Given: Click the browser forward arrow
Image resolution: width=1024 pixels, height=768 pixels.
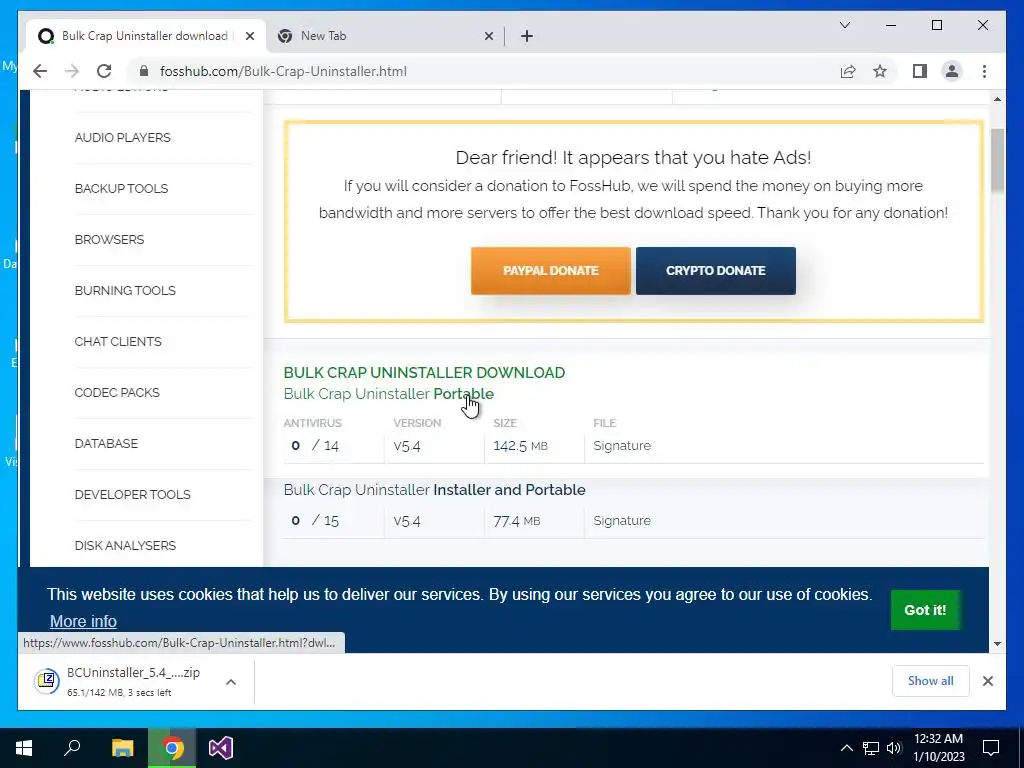Looking at the screenshot, I should click(72, 71).
